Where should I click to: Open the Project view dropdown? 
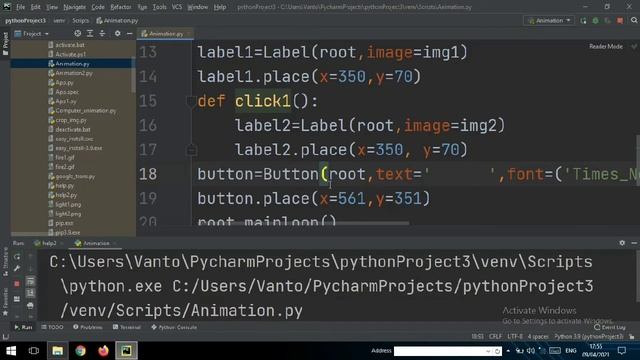click(x=32, y=33)
